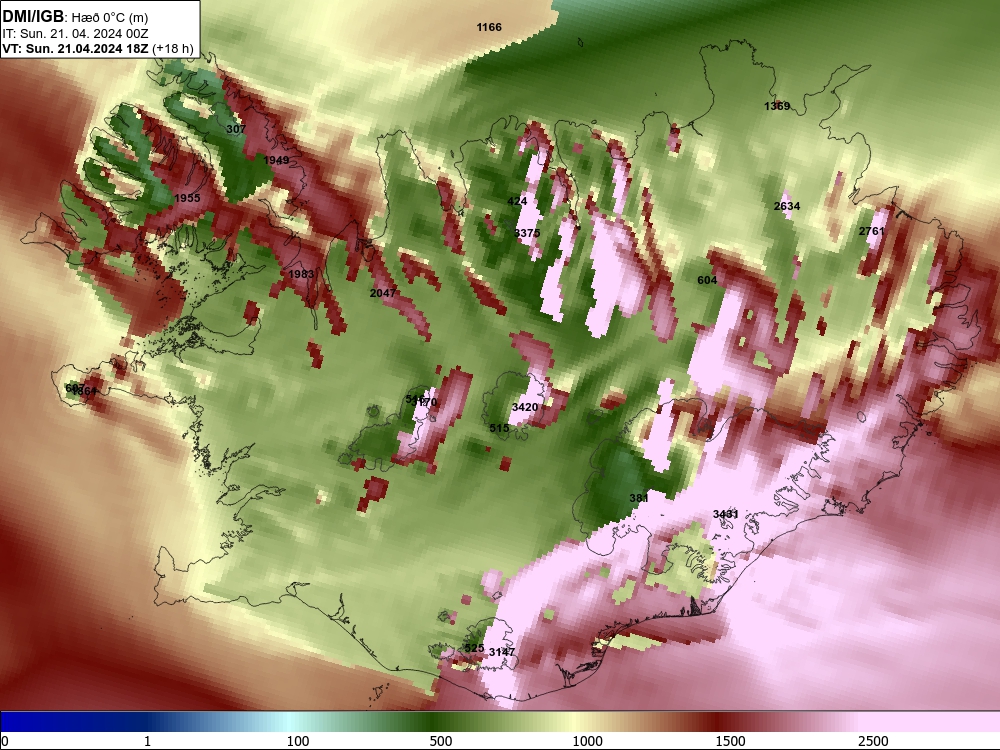Click the 3431 height label
Screen dimensions: 1000x750
[725, 514]
